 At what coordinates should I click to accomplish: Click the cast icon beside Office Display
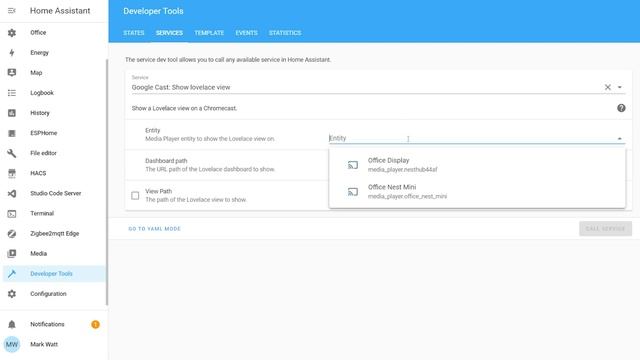coord(353,165)
